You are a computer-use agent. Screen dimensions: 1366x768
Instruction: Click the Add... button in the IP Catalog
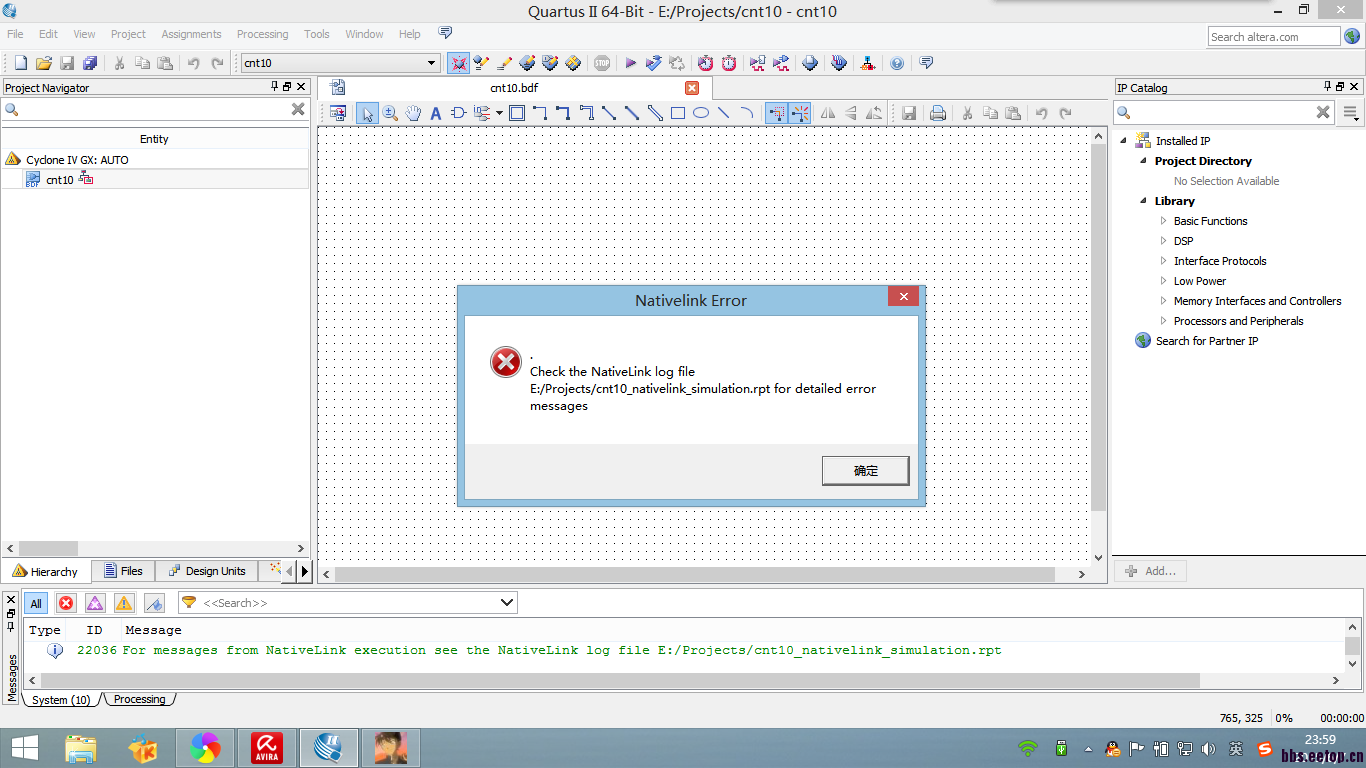pos(1150,571)
